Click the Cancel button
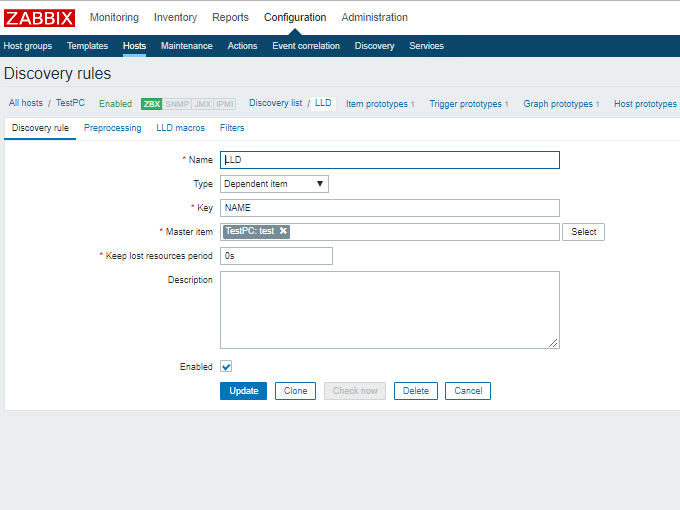Image resolution: width=680 pixels, height=510 pixels. point(468,391)
